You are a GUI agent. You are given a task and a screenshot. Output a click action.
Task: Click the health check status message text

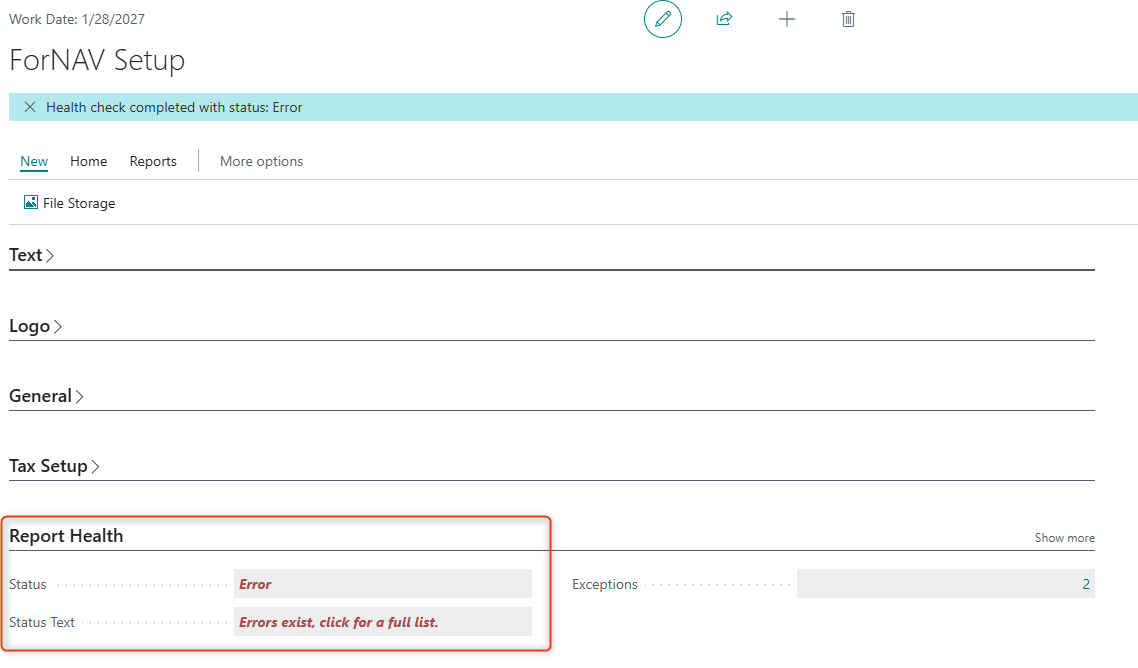[x=174, y=107]
